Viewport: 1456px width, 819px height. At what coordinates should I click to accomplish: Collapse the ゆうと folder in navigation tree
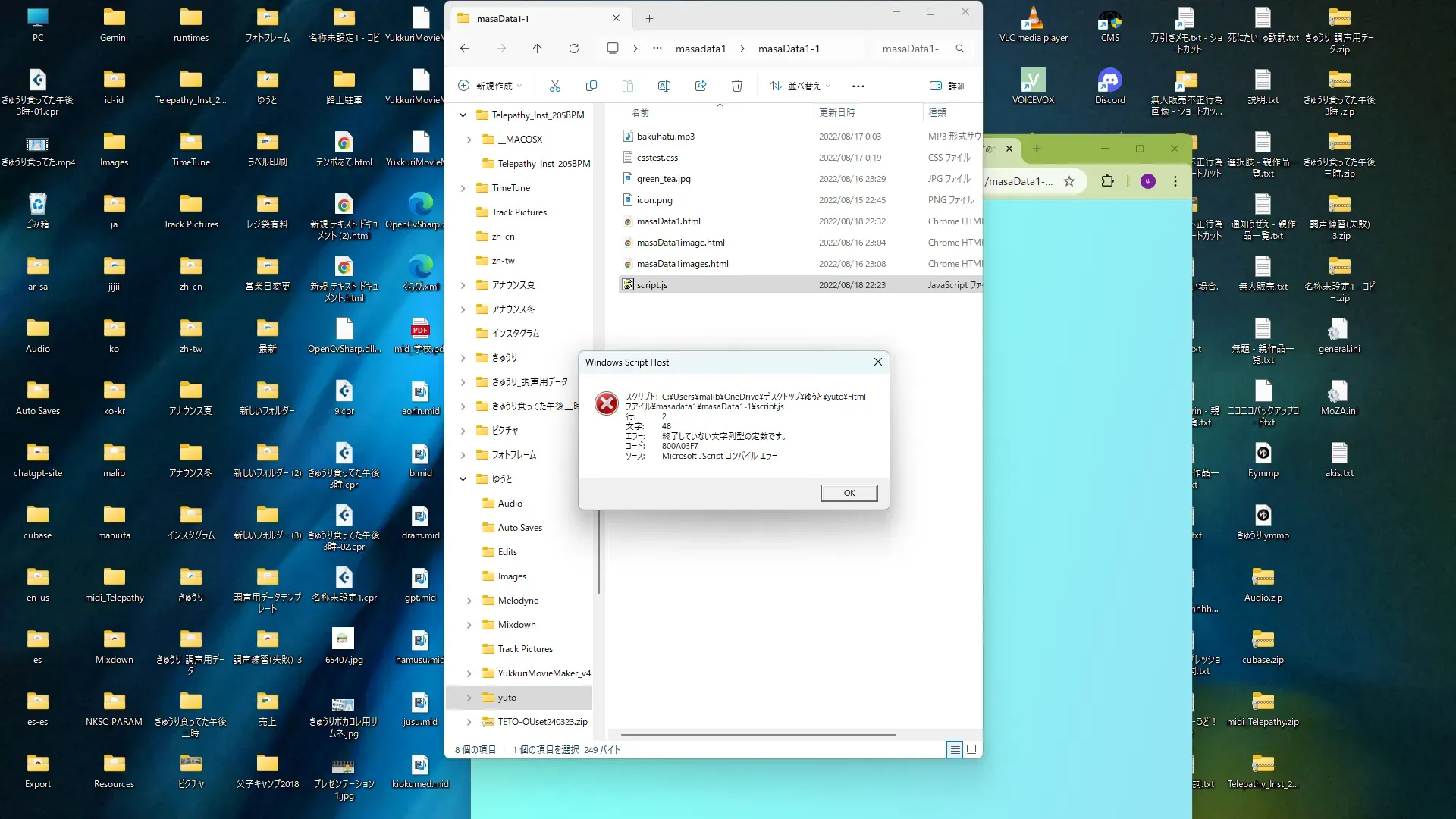pyautogui.click(x=463, y=479)
